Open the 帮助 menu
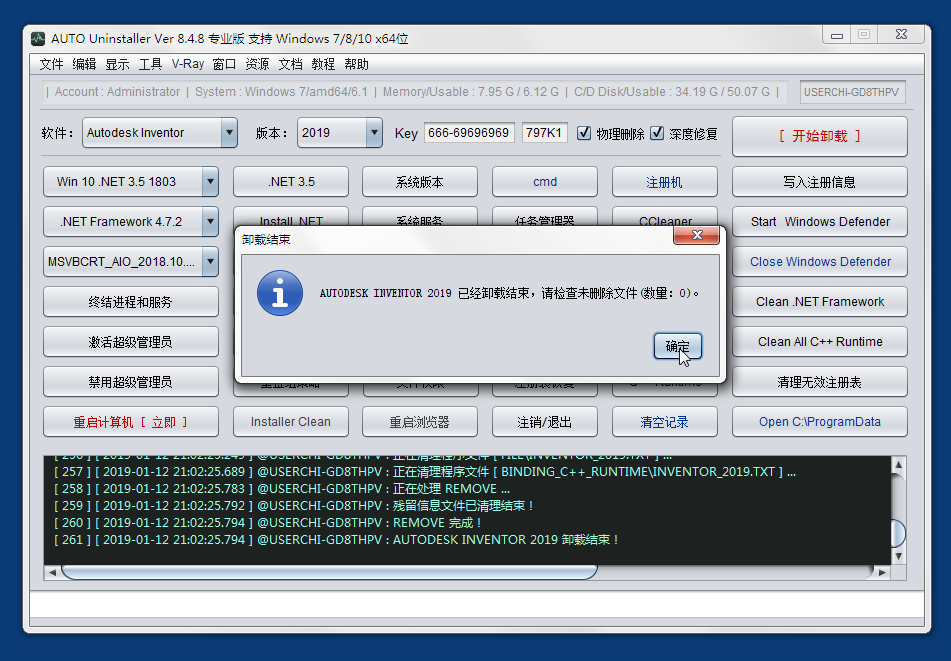Image resolution: width=951 pixels, height=661 pixels. tap(356, 64)
